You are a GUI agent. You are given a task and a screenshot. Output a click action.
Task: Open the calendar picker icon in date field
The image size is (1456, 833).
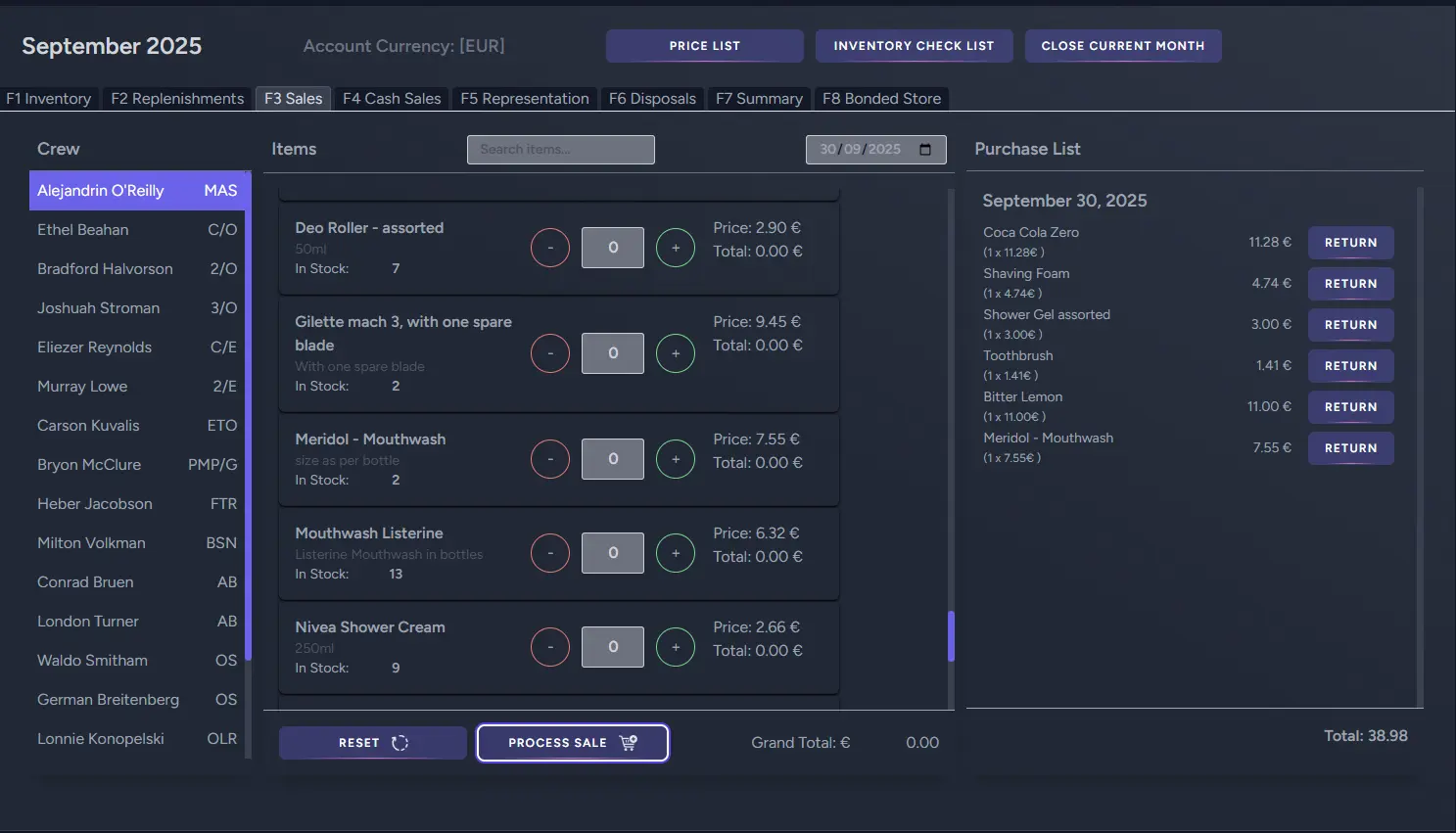(925, 150)
